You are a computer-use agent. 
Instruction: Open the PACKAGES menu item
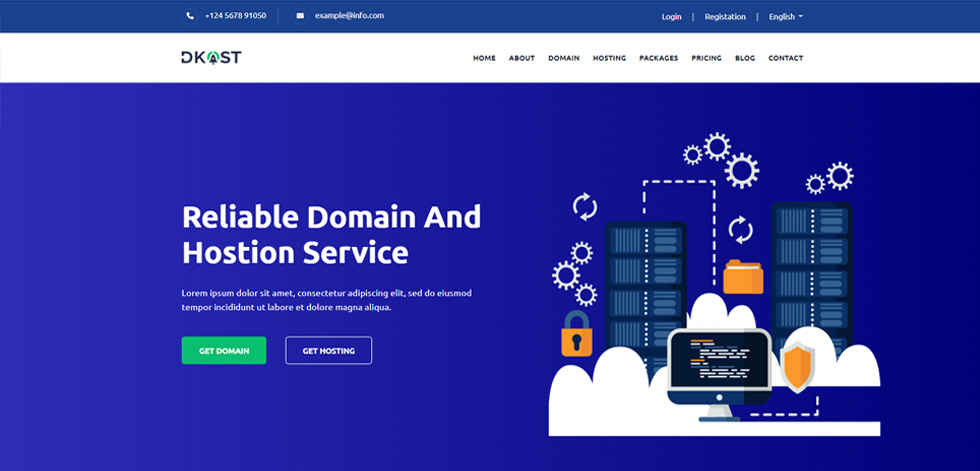point(659,58)
